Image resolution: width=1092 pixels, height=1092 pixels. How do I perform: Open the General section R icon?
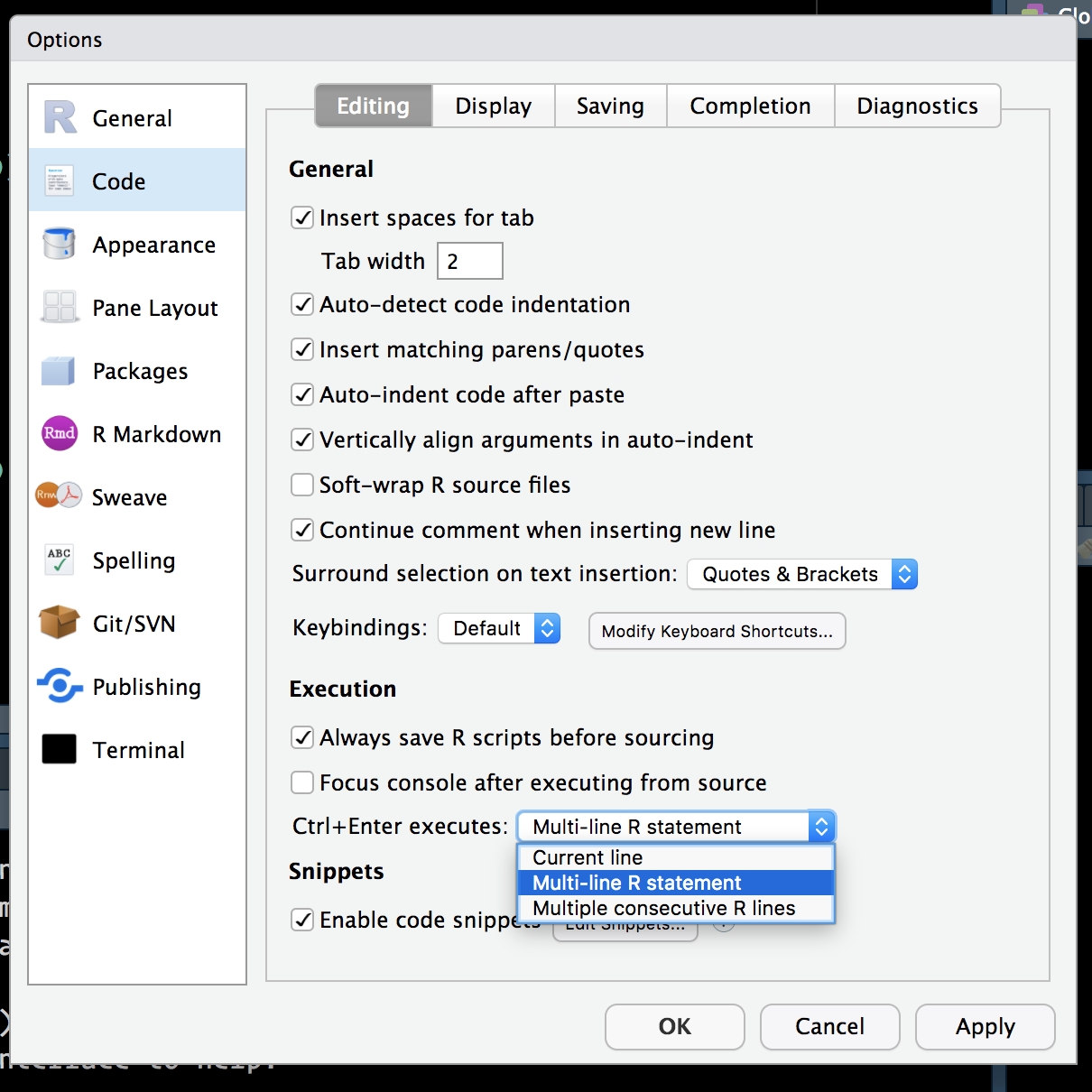pyautogui.click(x=60, y=117)
